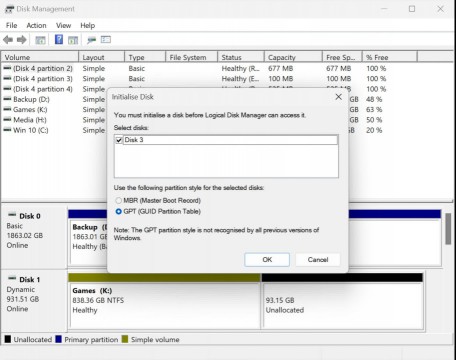The height and width of the screenshot is (360, 456).
Task: Click the Forward arrow in the toolbar
Action: tap(22, 40)
